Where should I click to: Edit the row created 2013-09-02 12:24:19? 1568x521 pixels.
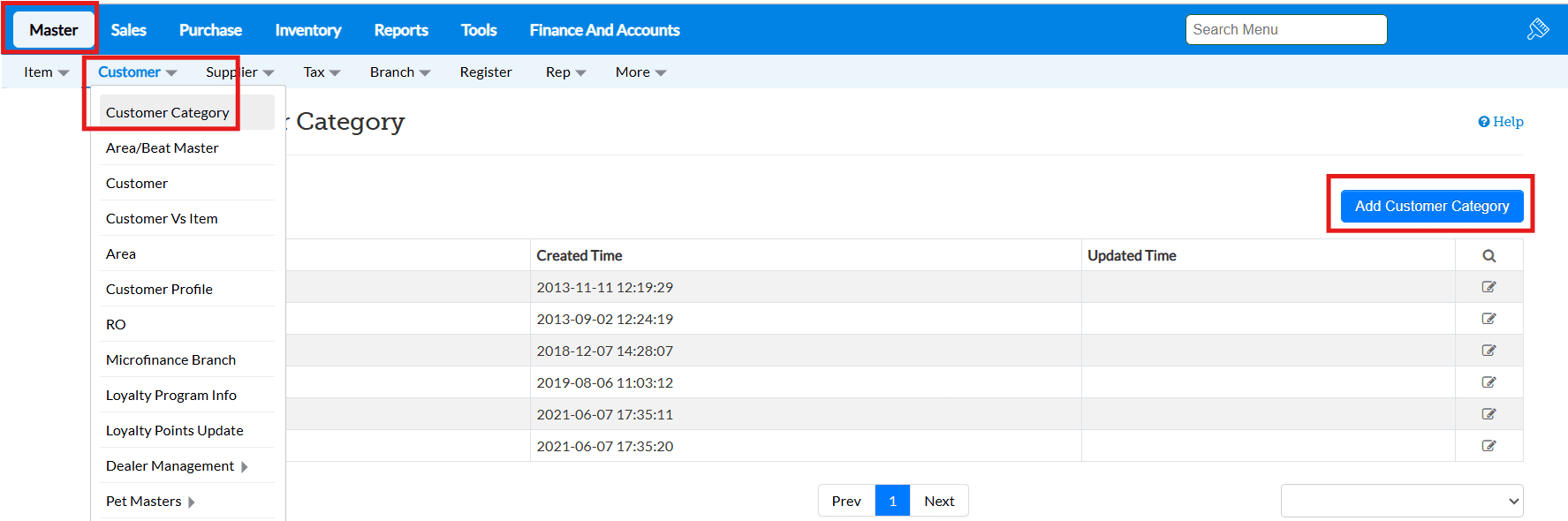pos(1488,319)
